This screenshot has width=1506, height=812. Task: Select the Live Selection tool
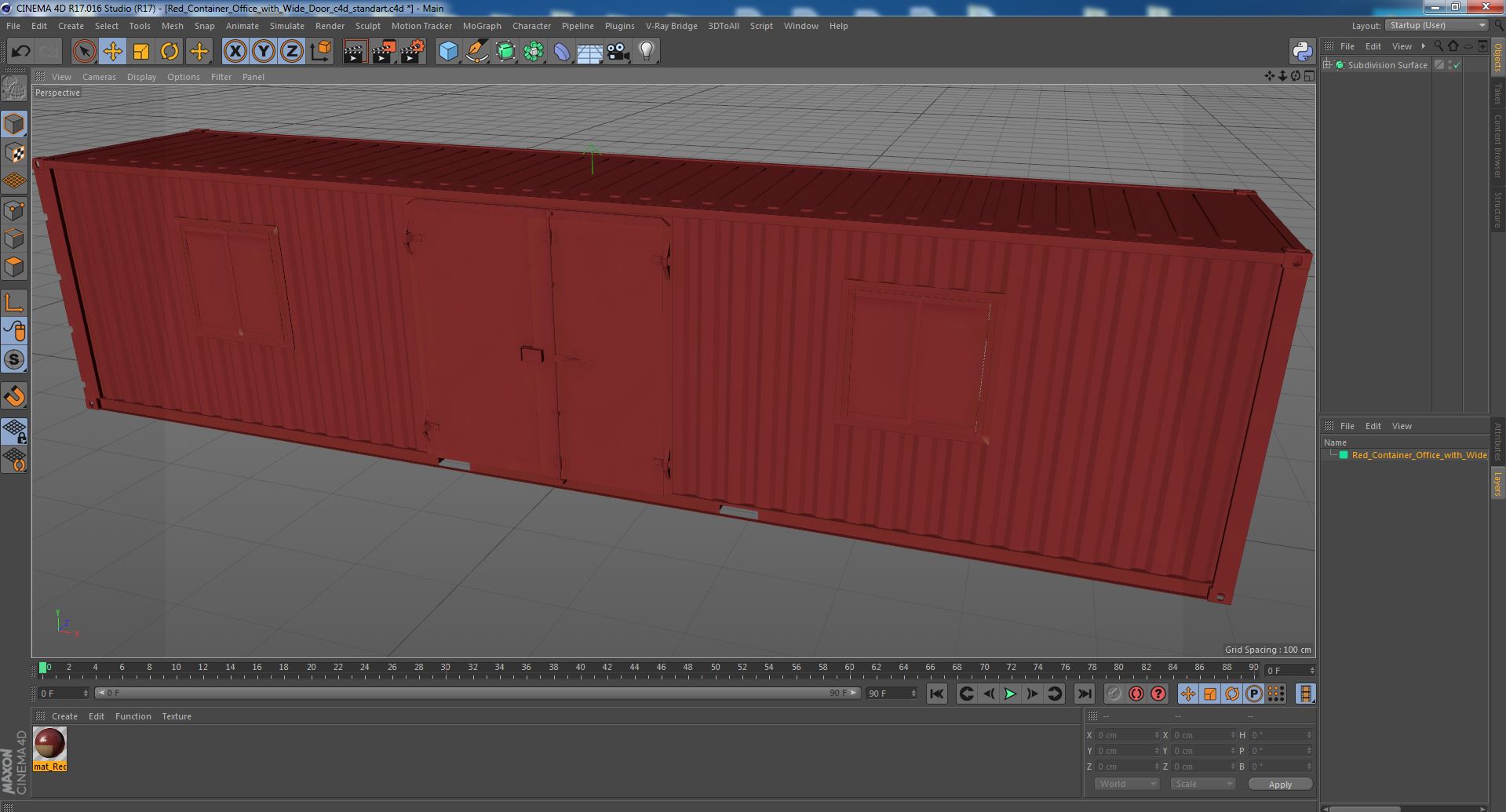pyautogui.click(x=84, y=52)
